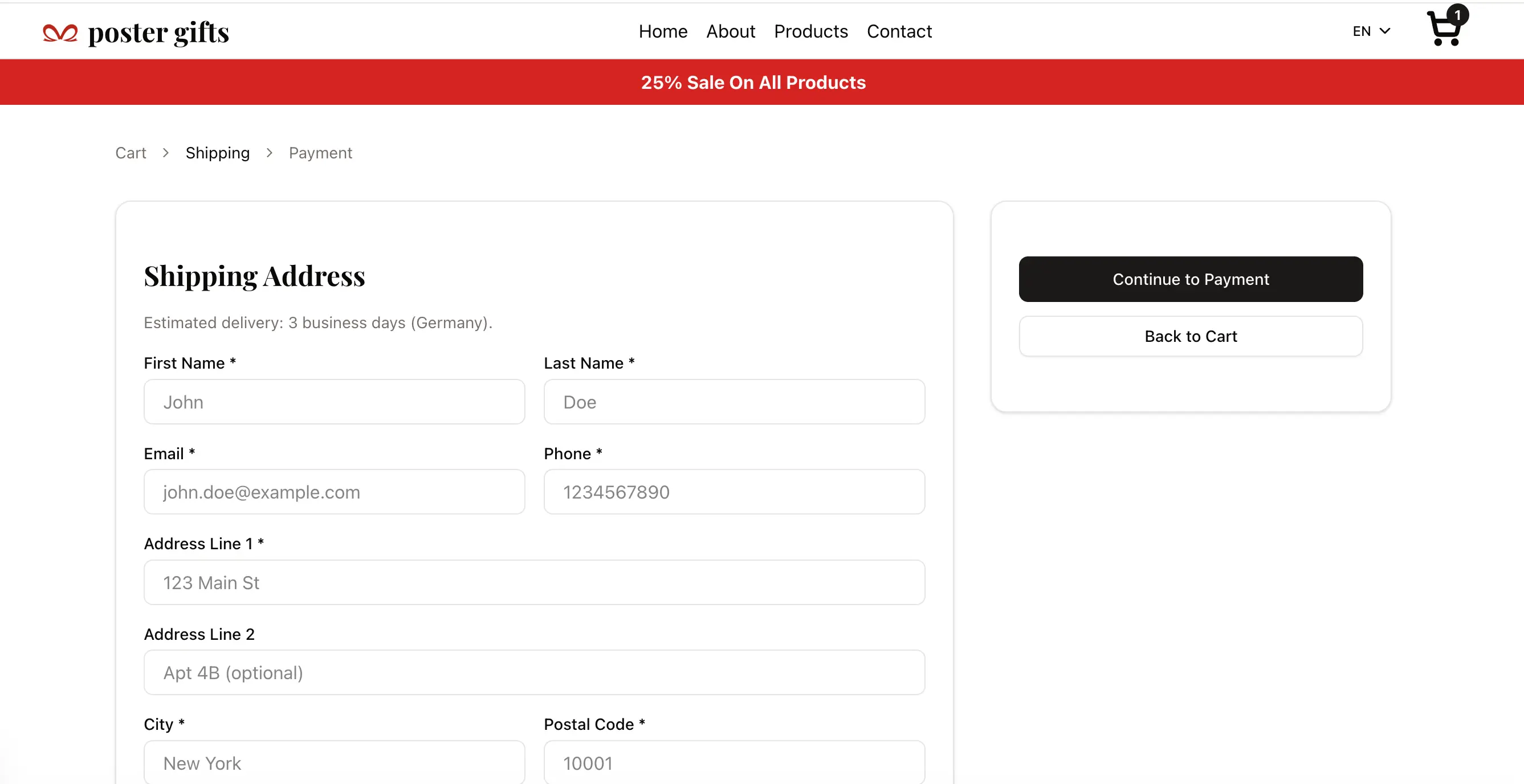Click the Address Line 2 field
The image size is (1524, 784).
click(533, 673)
